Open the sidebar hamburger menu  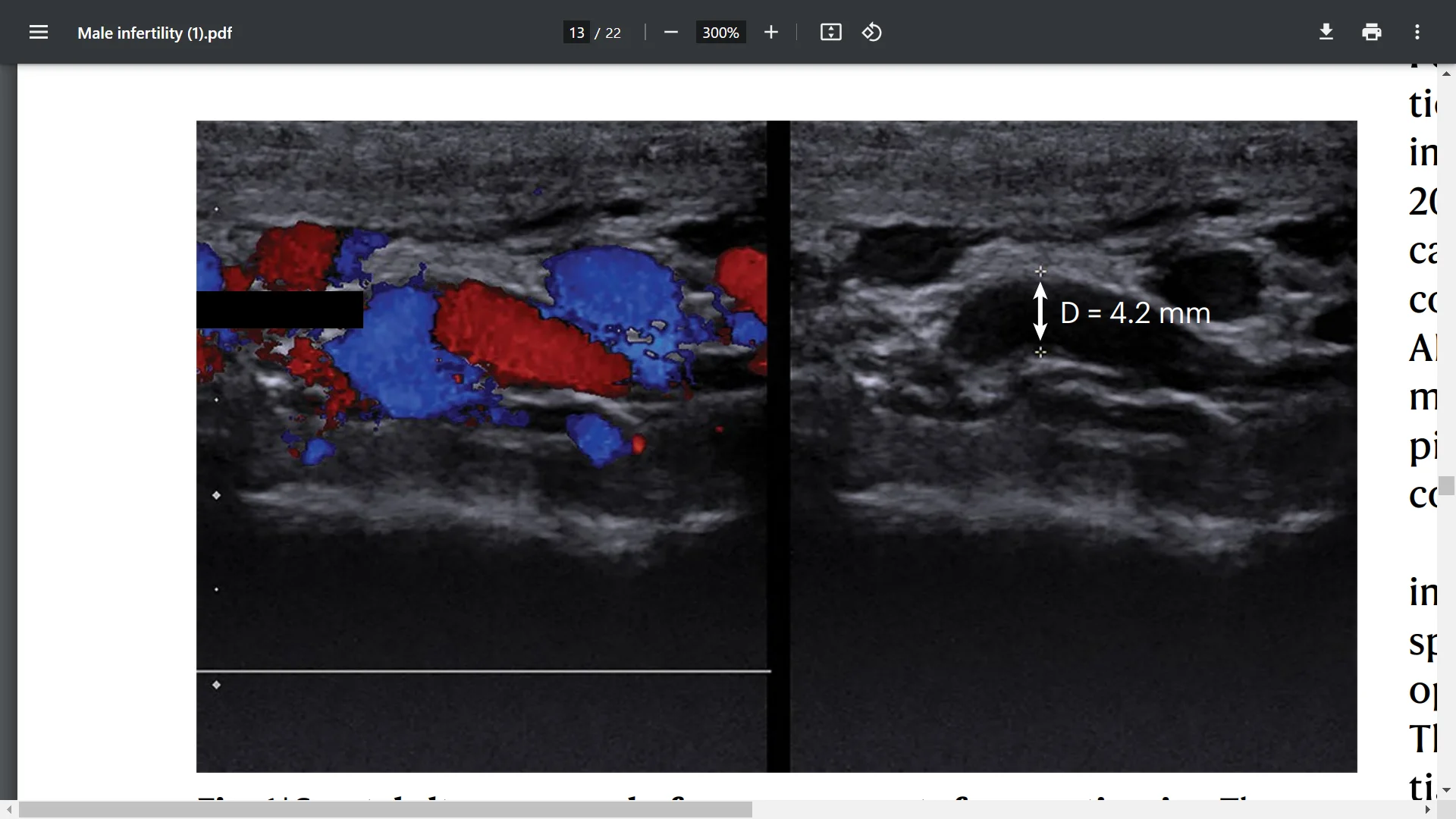pos(38,33)
